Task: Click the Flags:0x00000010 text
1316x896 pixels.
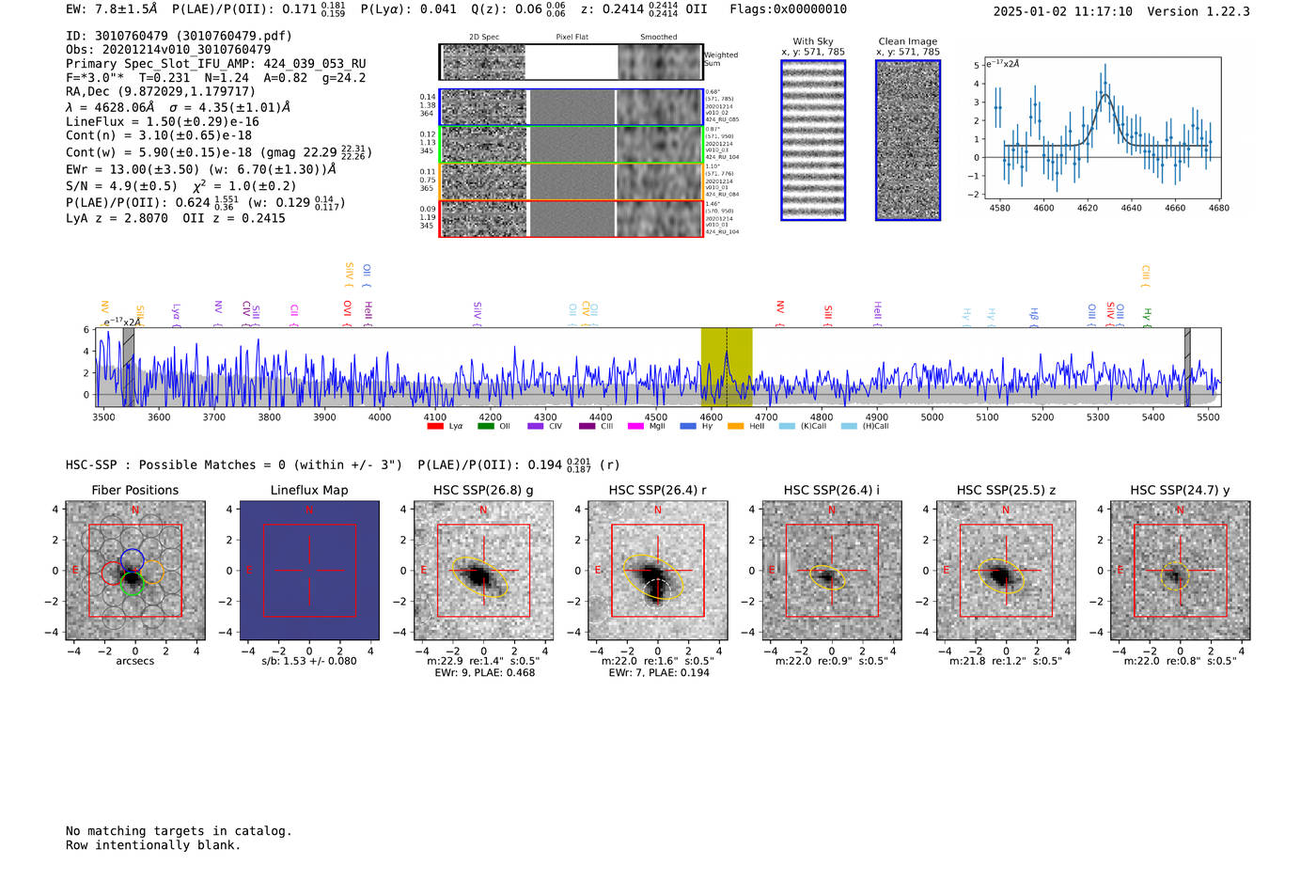Action: 788,9
